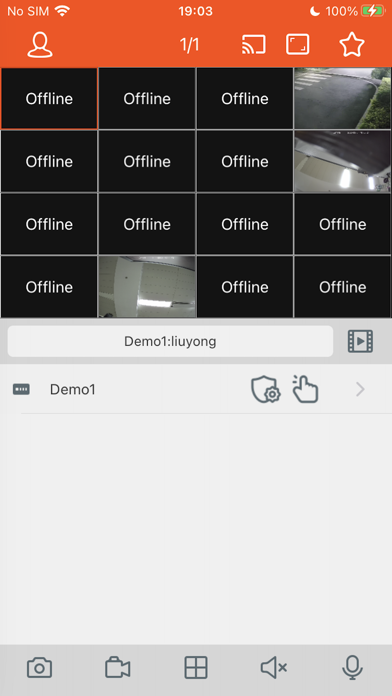Tap the battery indicator in status bar
Viewport: 392px width, 696px height.
(373, 11)
